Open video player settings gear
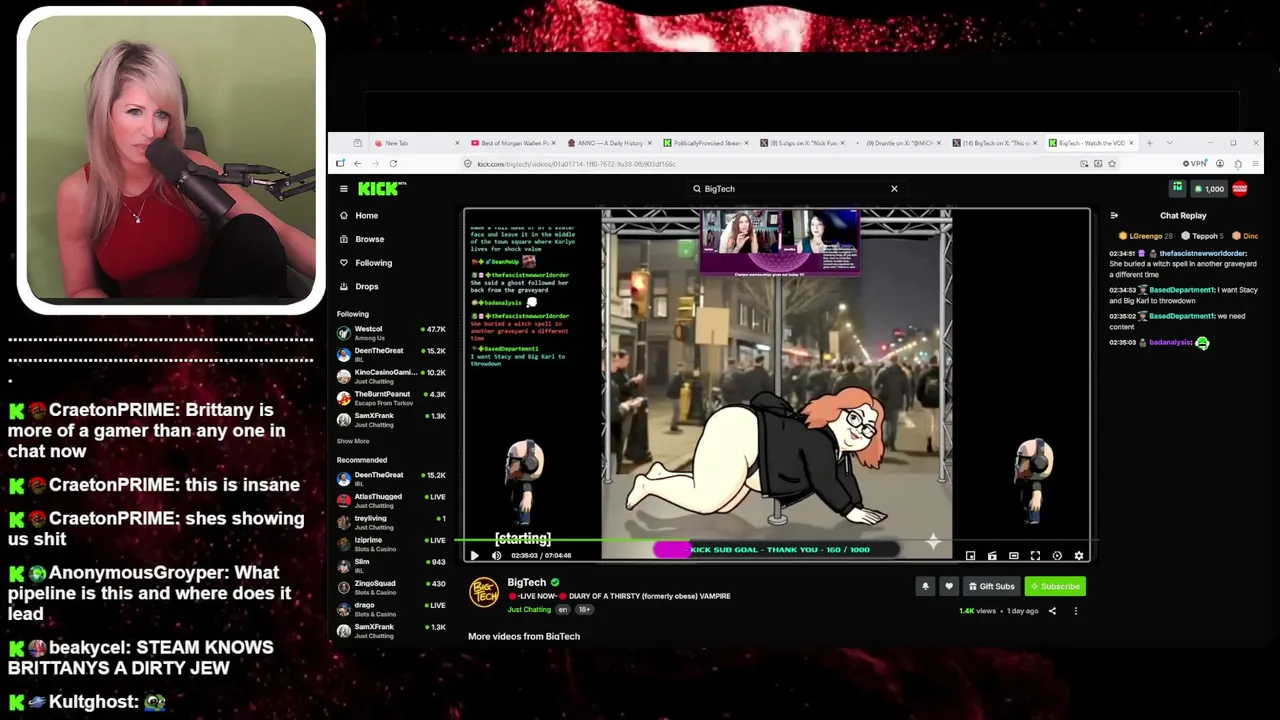 point(1079,556)
